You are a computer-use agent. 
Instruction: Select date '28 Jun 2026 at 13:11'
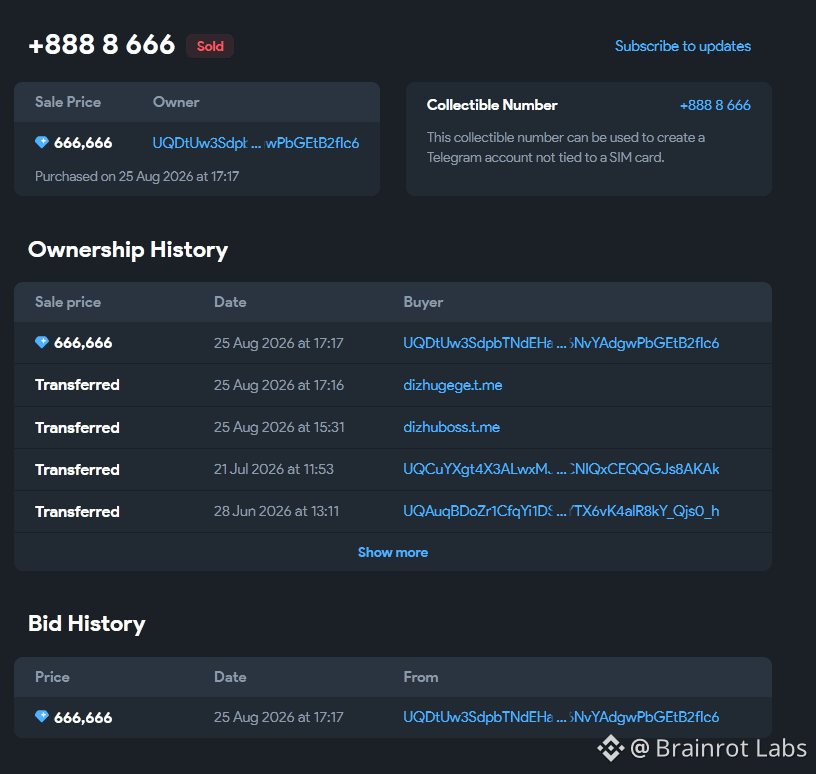tap(276, 511)
